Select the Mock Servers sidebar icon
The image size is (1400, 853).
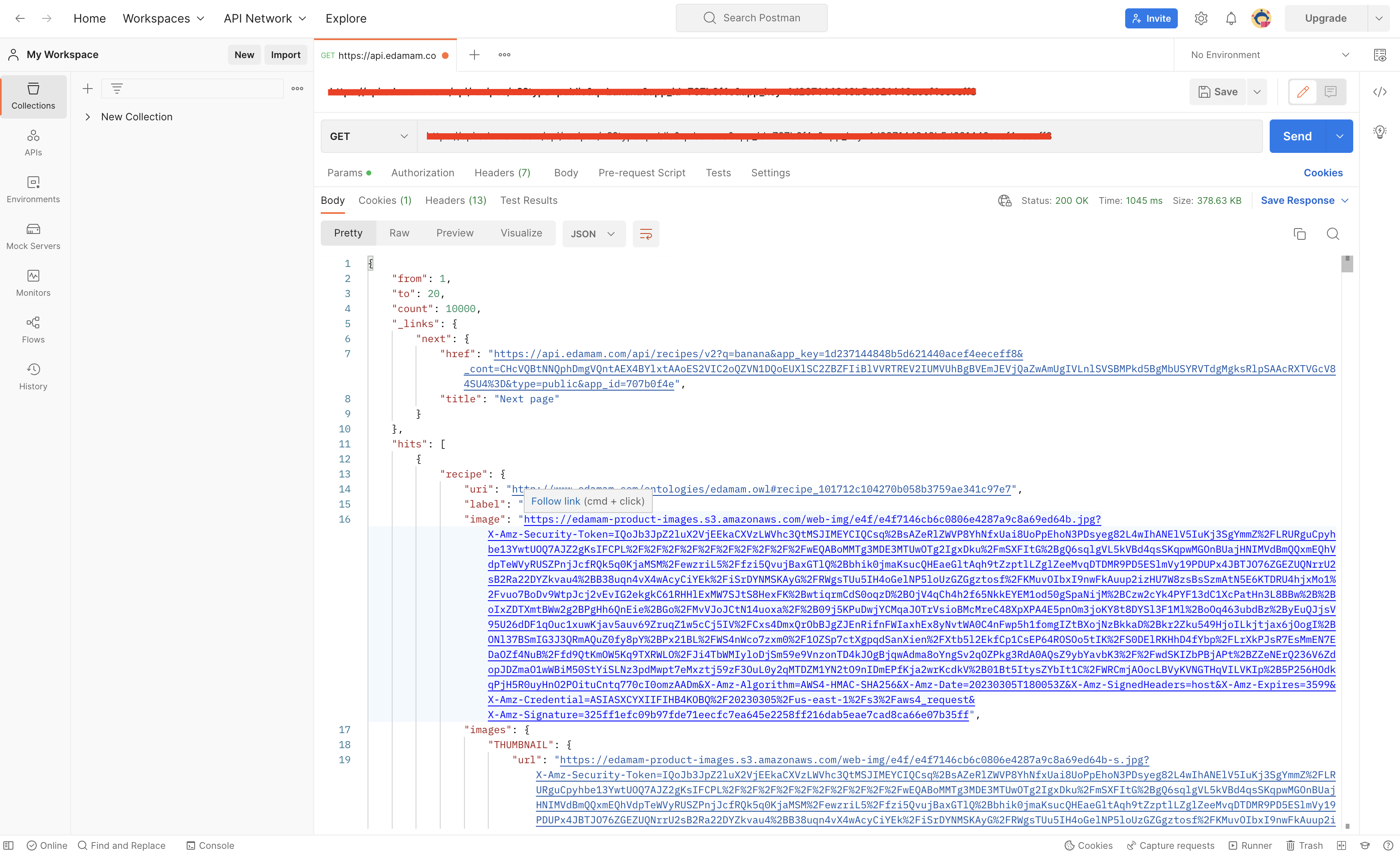tap(33, 236)
